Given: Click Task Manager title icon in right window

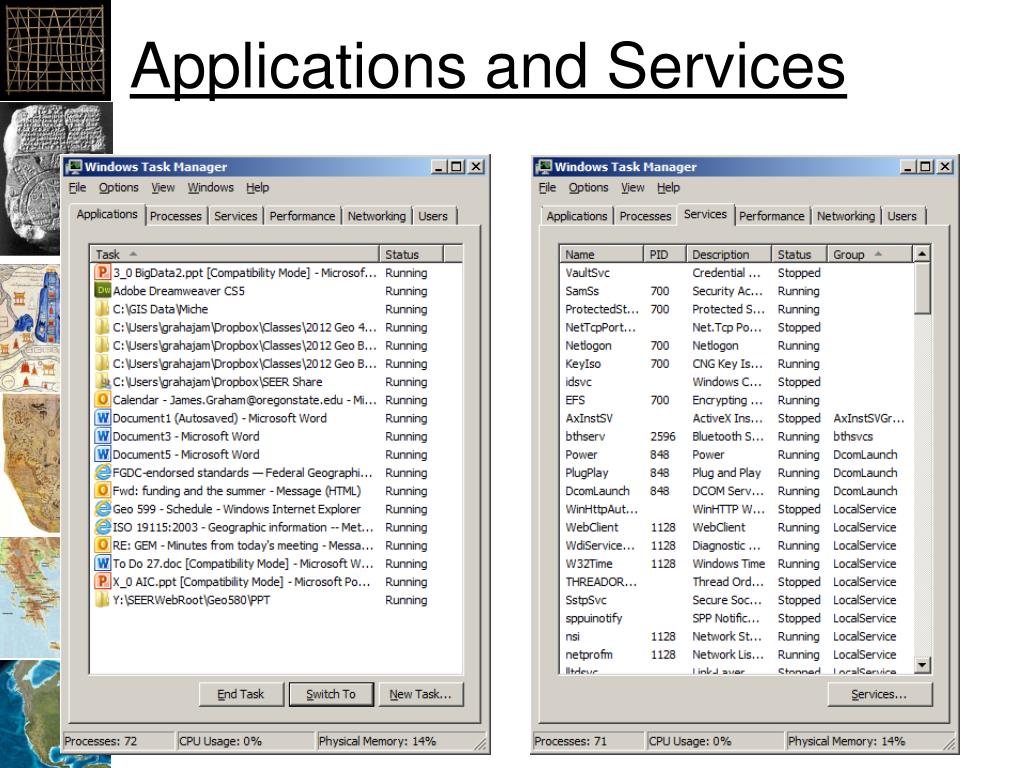Looking at the screenshot, I should [543, 167].
